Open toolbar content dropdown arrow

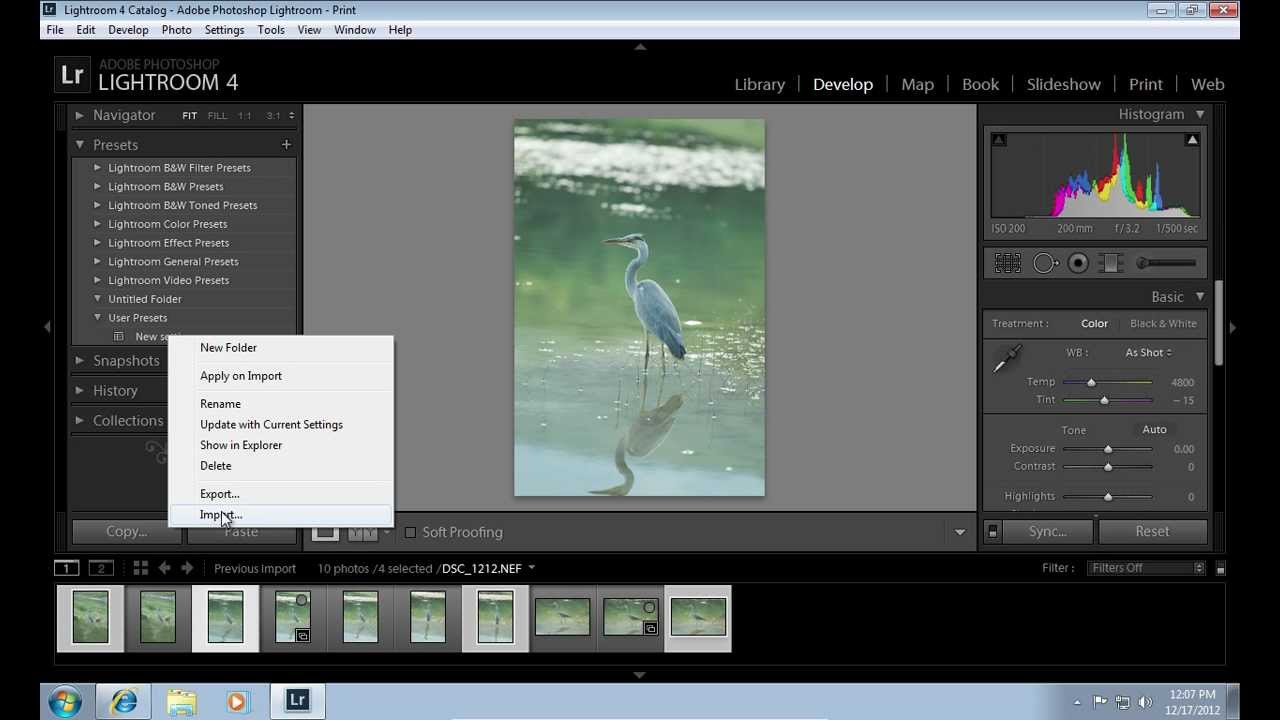click(960, 532)
